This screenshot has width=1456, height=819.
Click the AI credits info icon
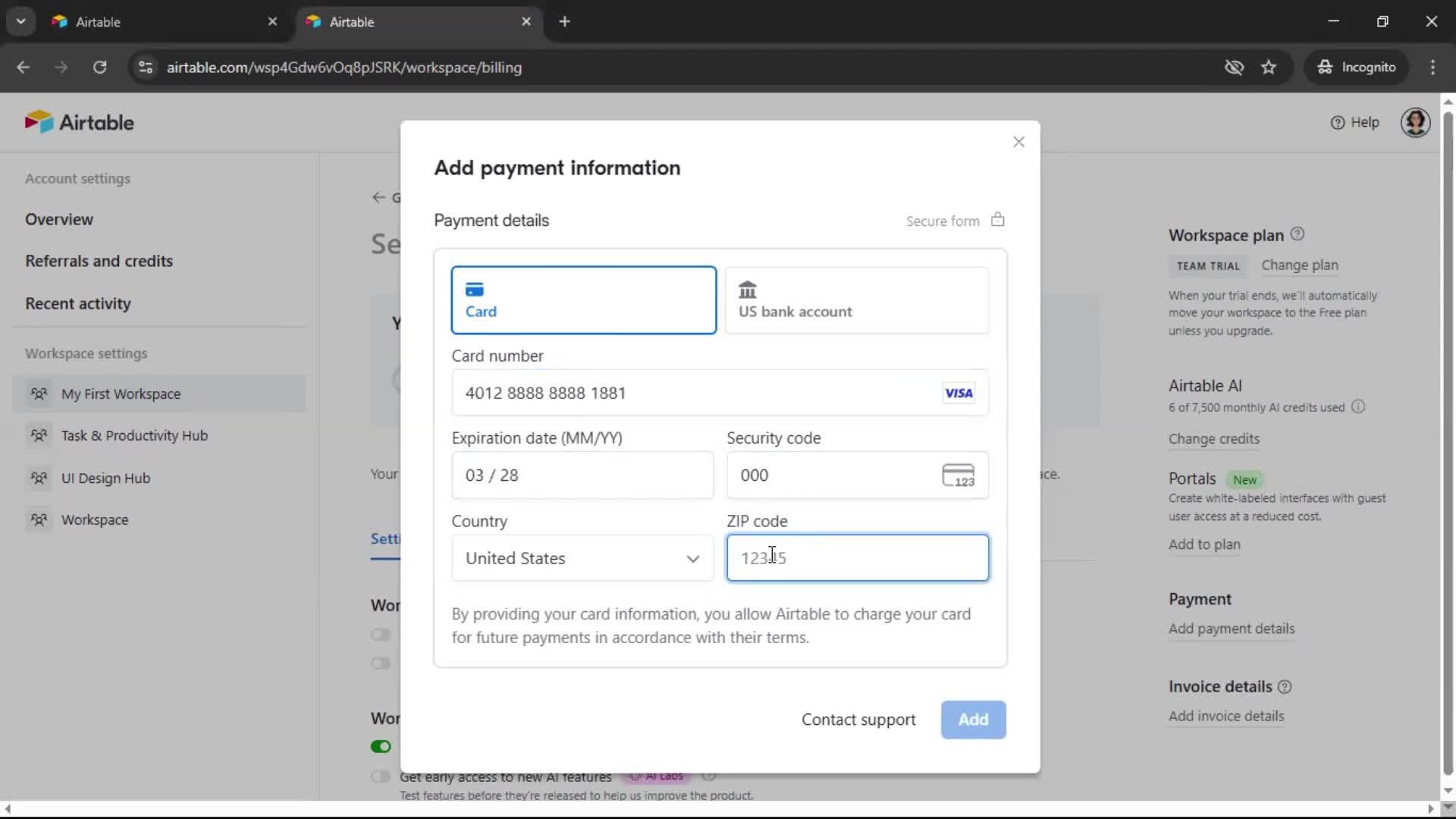pos(1358,406)
